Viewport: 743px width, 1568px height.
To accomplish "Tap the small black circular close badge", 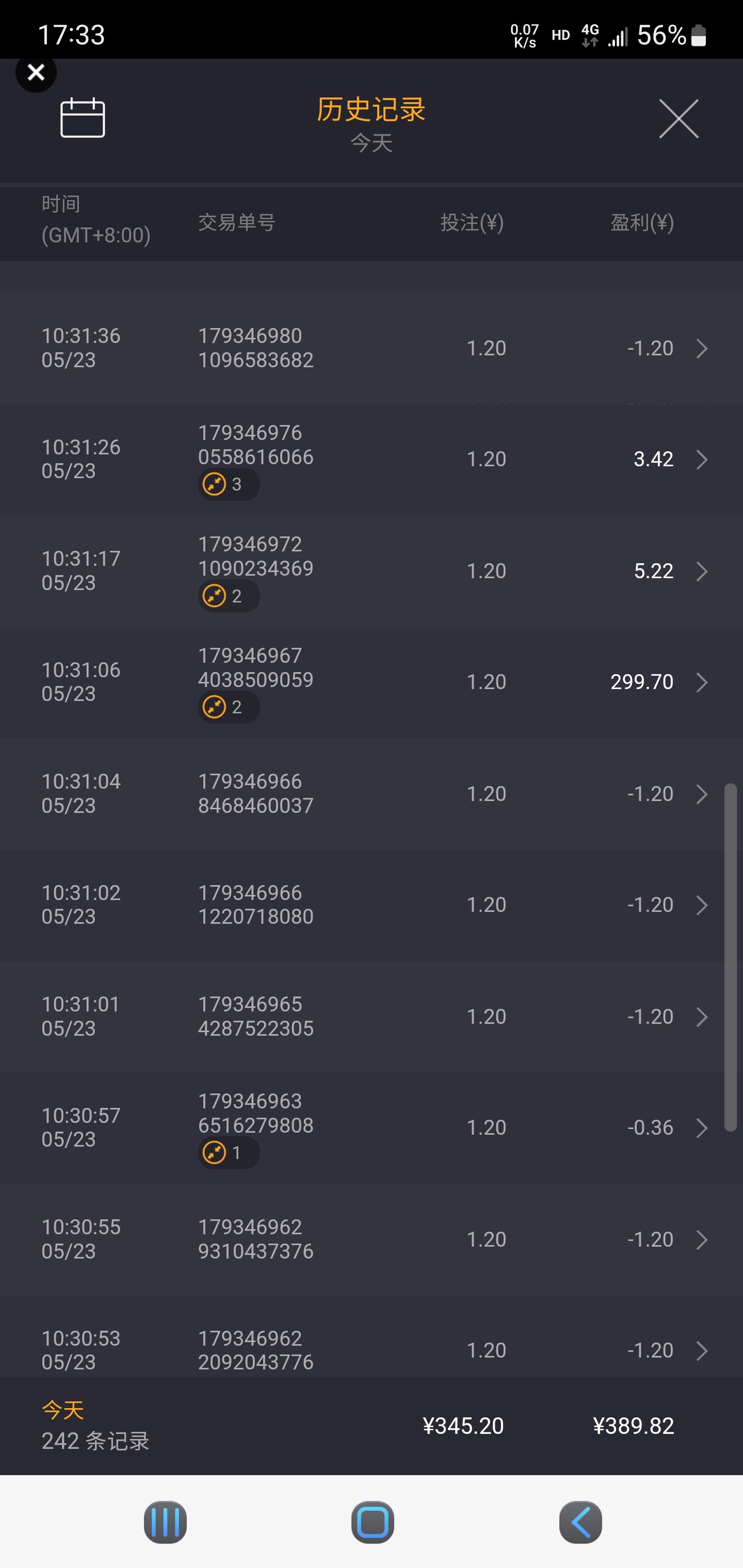I will (x=36, y=72).
